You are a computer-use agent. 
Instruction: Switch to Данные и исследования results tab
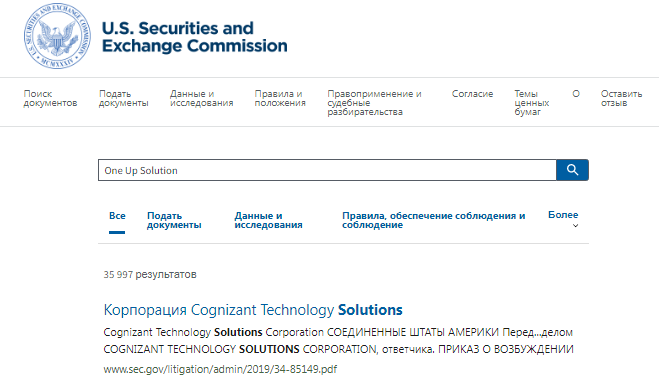click(x=268, y=220)
